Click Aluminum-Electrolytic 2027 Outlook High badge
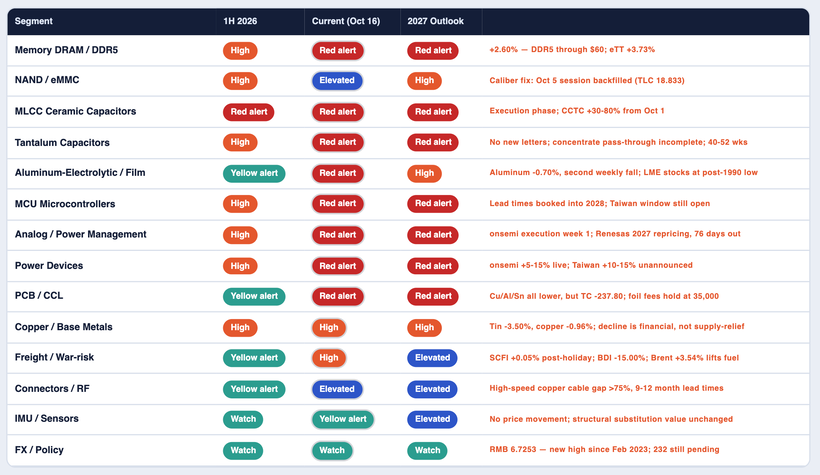Image resolution: width=820 pixels, height=475 pixels. [x=425, y=173]
